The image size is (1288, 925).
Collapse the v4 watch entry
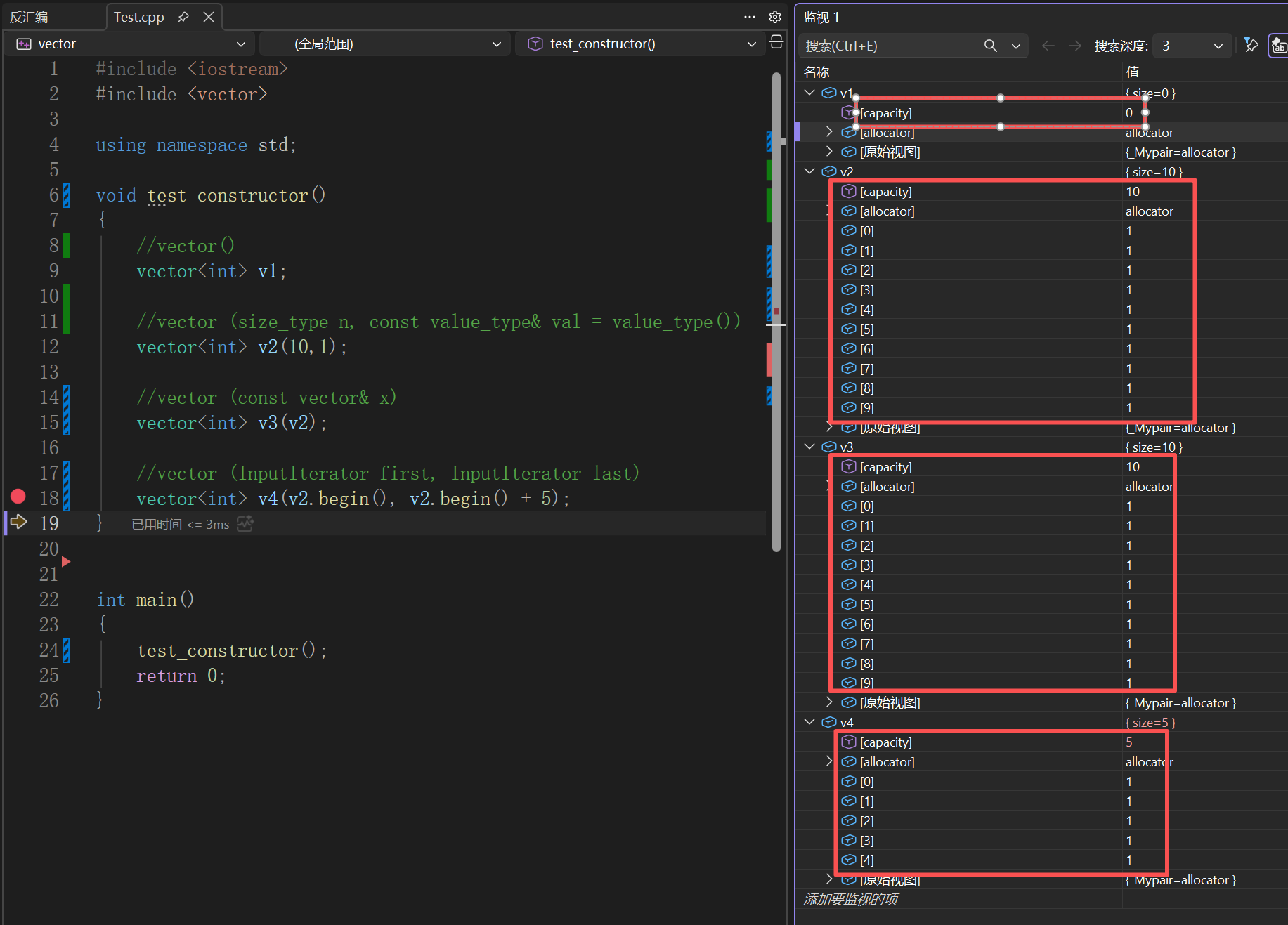tap(809, 722)
